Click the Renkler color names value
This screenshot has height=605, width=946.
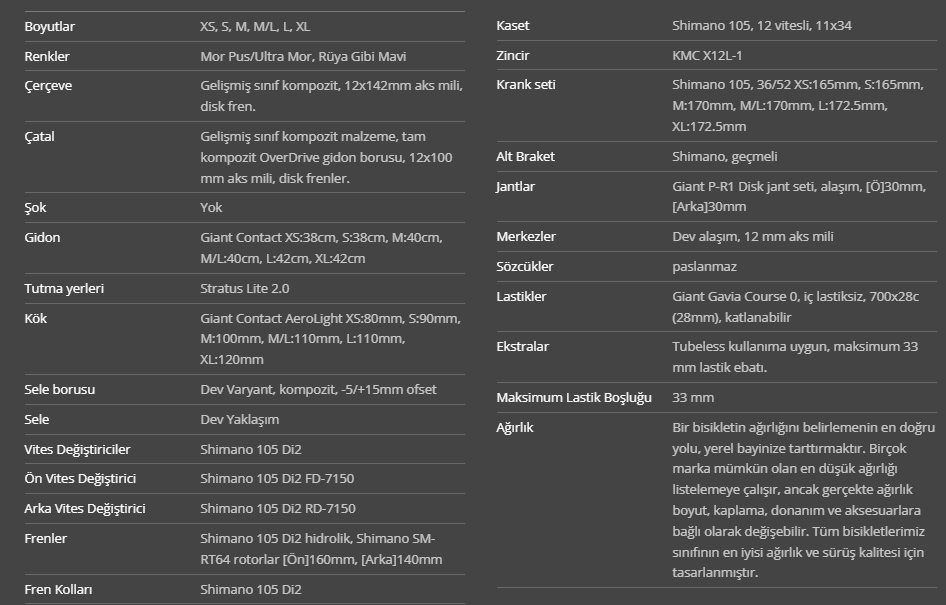click(303, 56)
